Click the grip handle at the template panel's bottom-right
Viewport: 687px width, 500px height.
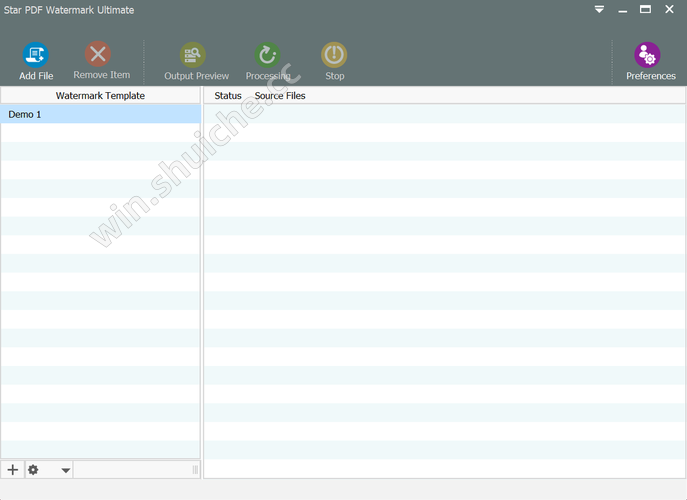(195, 470)
